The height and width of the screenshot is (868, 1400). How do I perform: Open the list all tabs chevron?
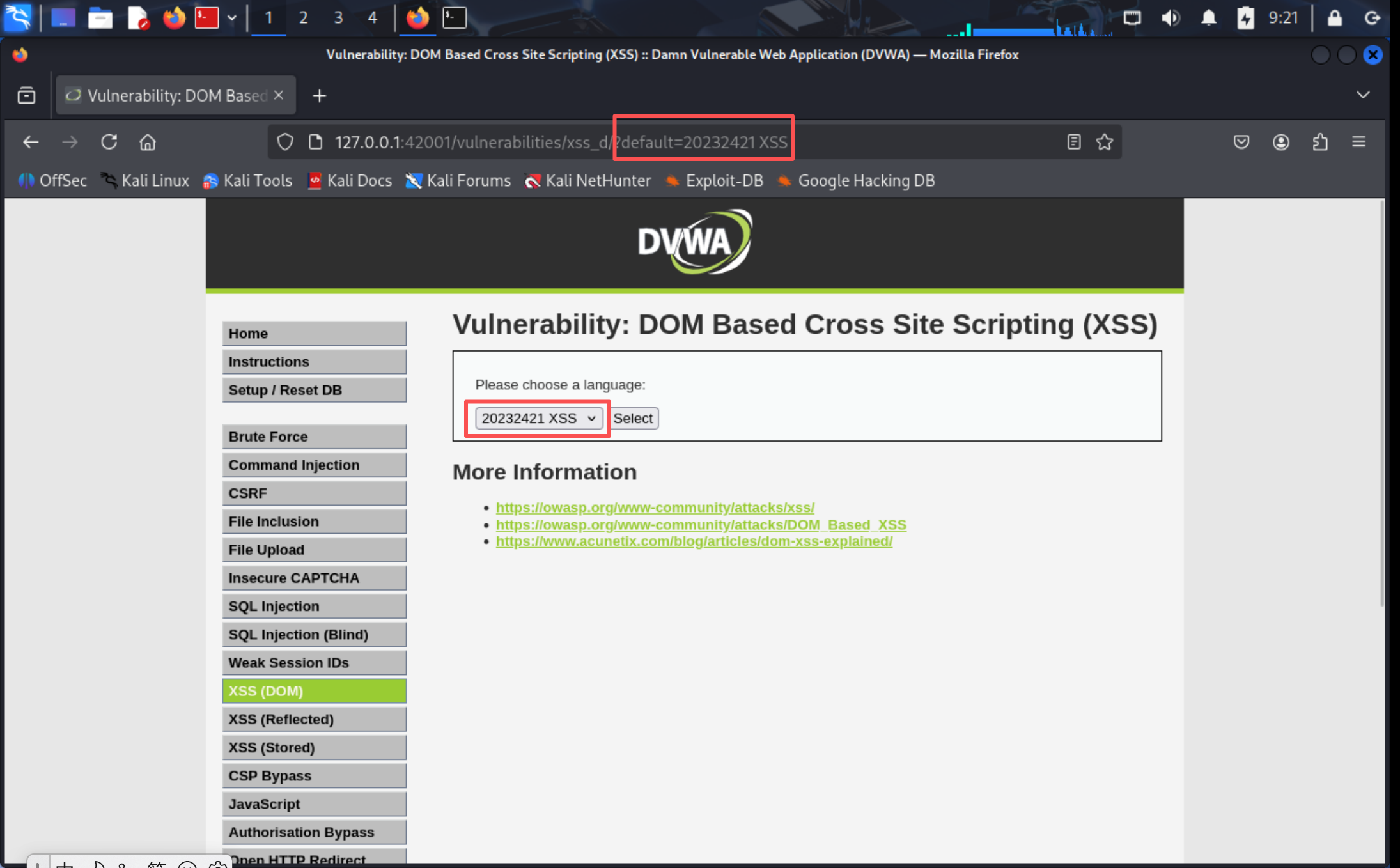click(x=1362, y=95)
